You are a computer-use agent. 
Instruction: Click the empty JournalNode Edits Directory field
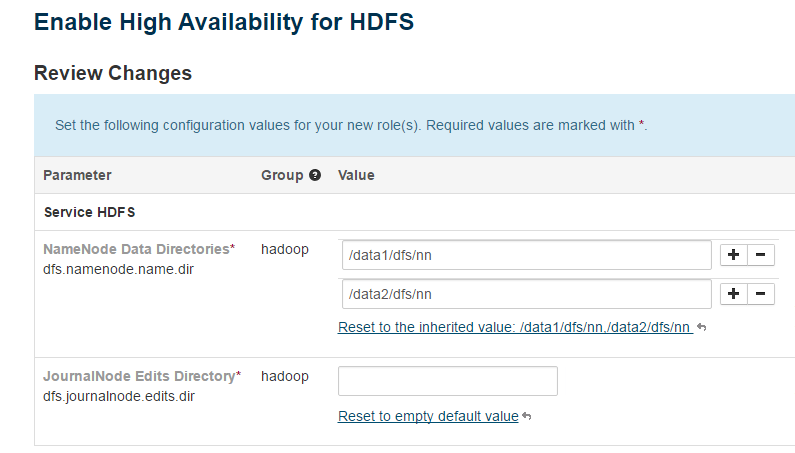(448, 381)
